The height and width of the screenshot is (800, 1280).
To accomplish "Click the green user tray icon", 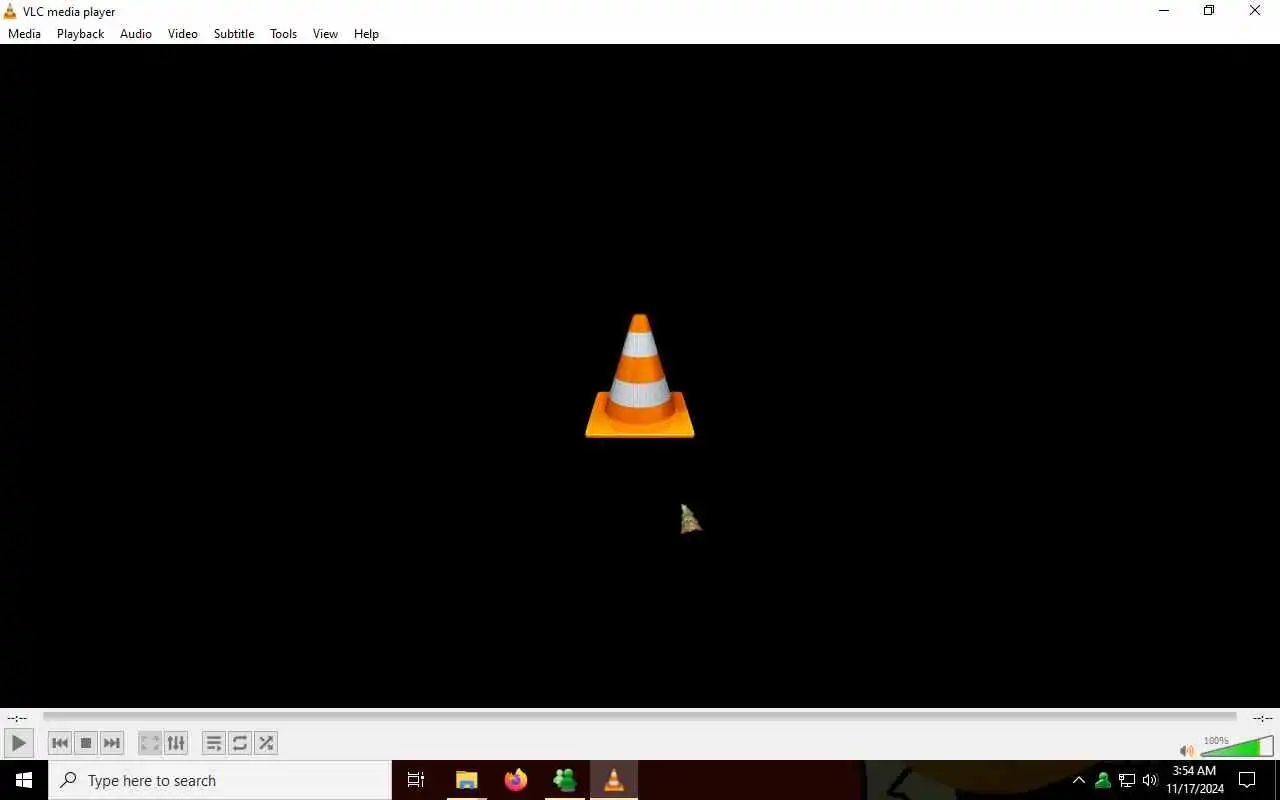I will pos(1102,780).
